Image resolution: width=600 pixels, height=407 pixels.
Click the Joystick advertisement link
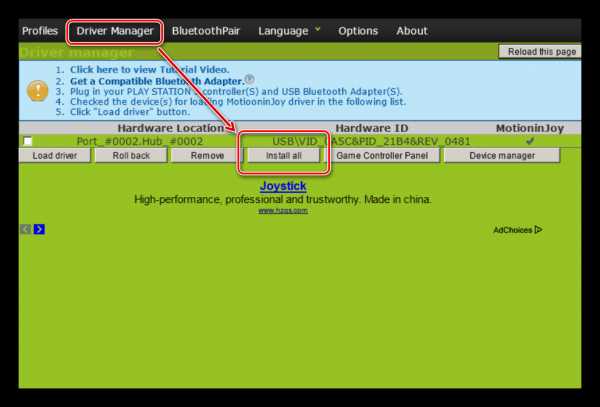(283, 186)
